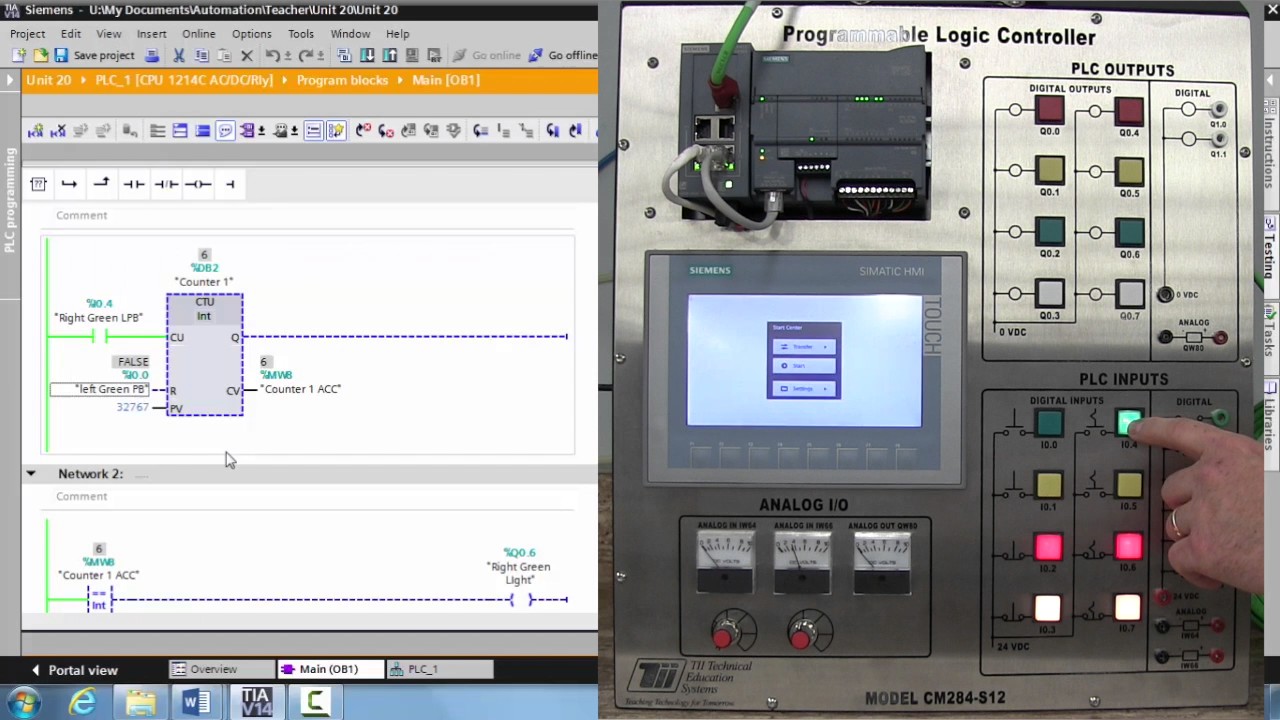Viewport: 1280px width, 720px height.
Task: Open breadcrumb arrow after Unit 20
Action: point(84,80)
